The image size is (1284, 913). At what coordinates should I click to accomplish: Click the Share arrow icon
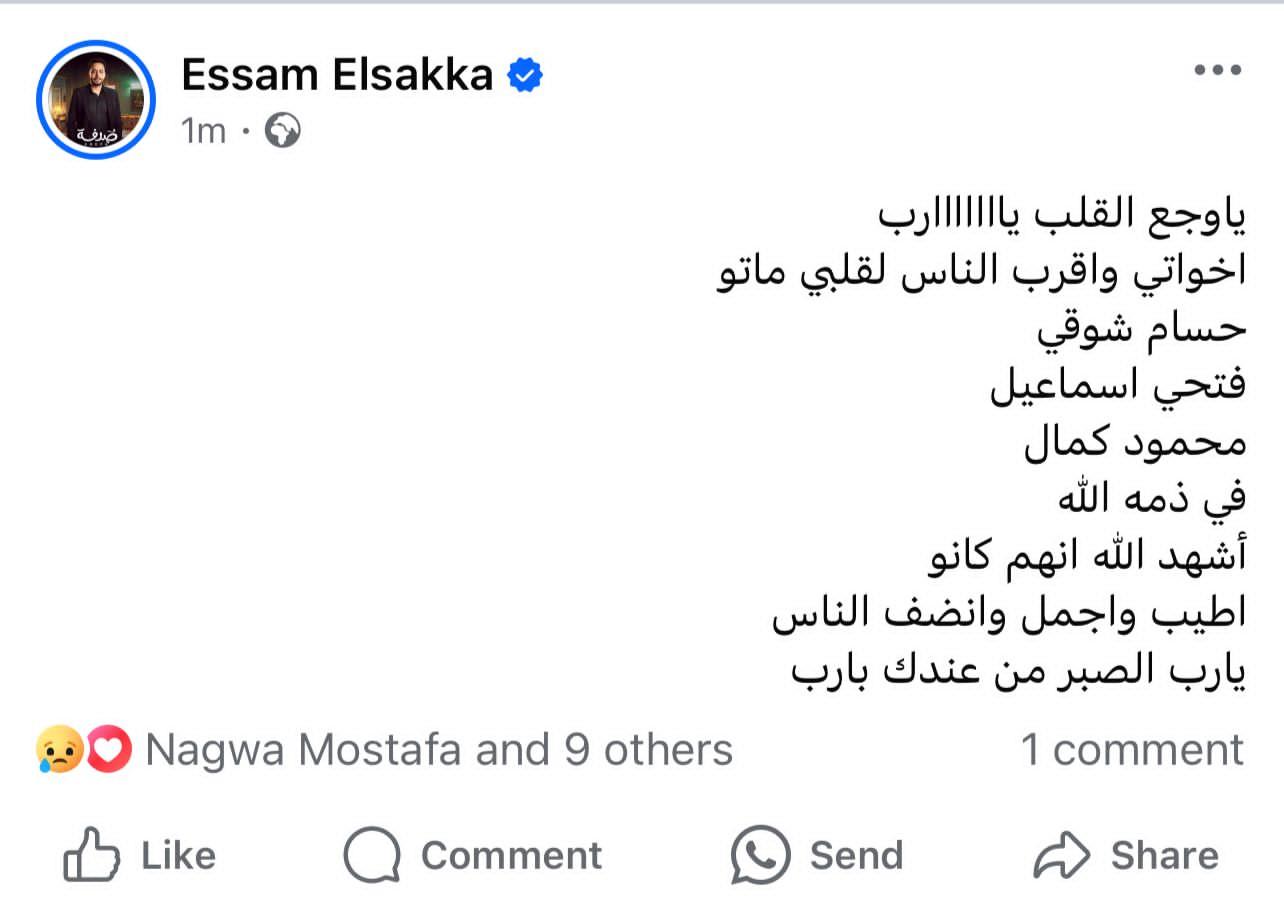click(1060, 856)
